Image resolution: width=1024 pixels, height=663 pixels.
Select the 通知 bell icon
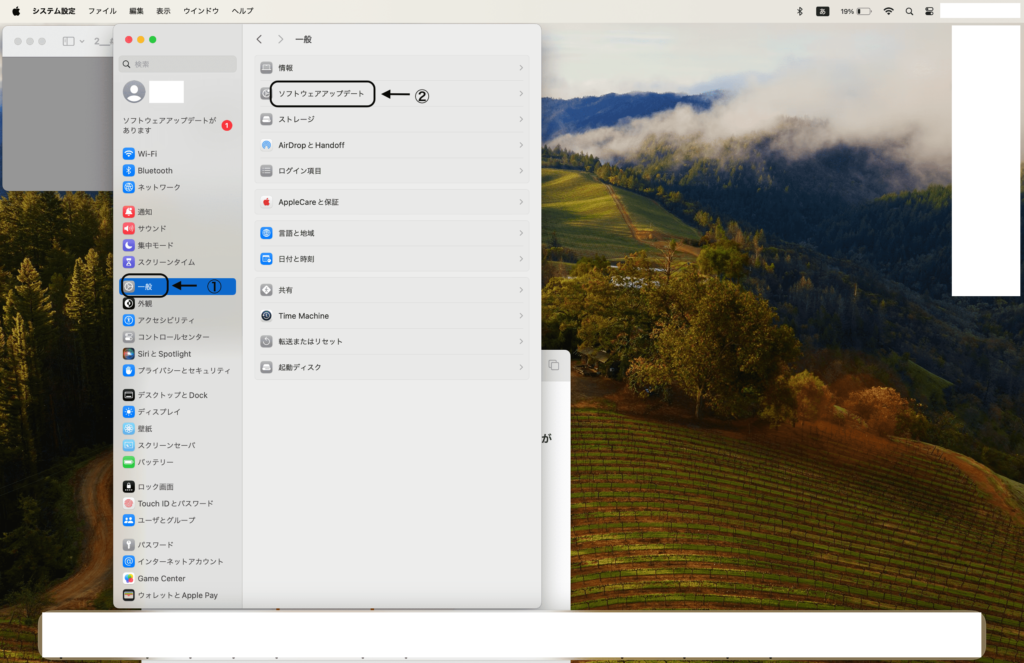(129, 212)
